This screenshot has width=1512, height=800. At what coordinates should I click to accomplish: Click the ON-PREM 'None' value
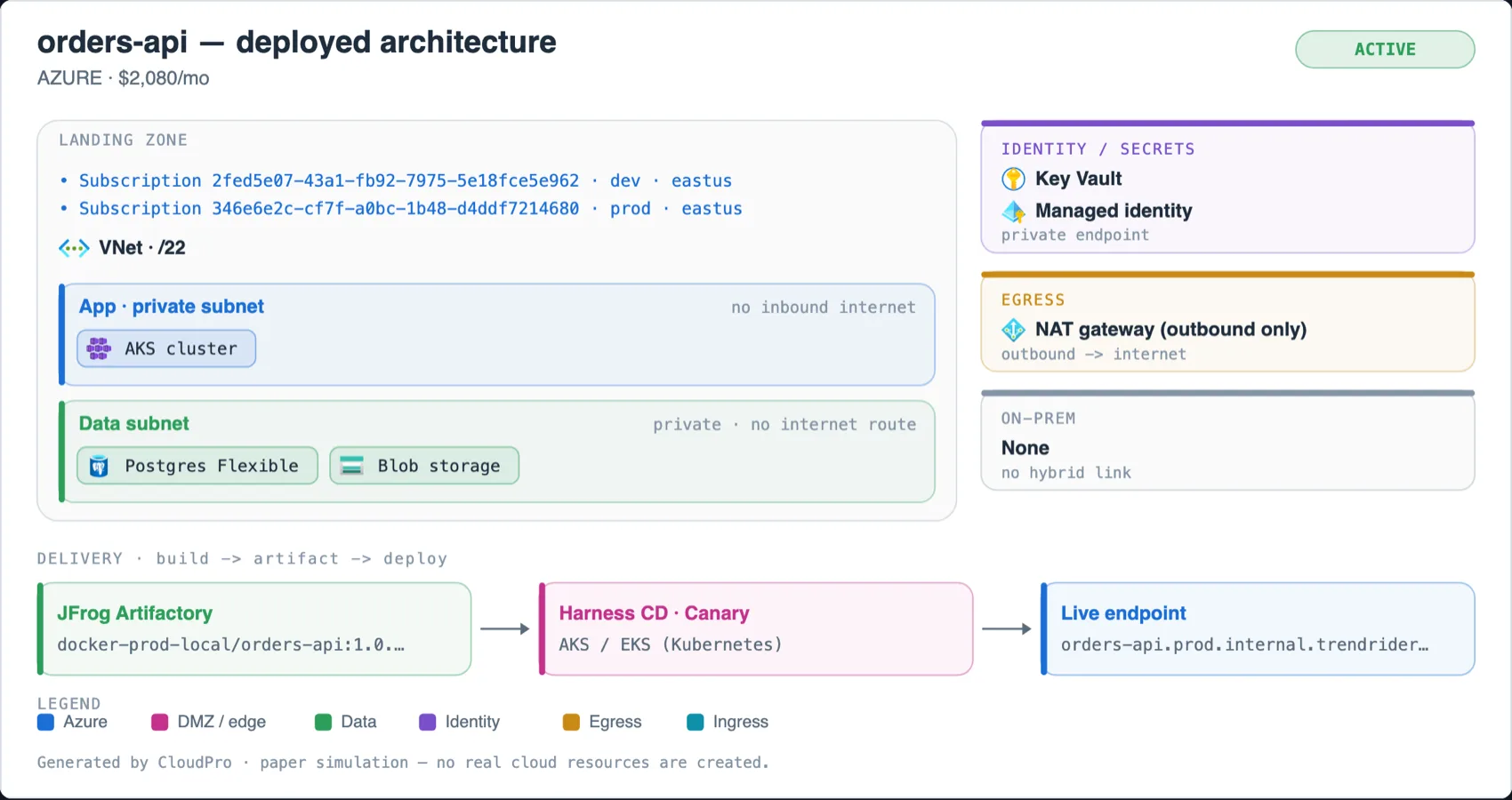click(x=1025, y=448)
